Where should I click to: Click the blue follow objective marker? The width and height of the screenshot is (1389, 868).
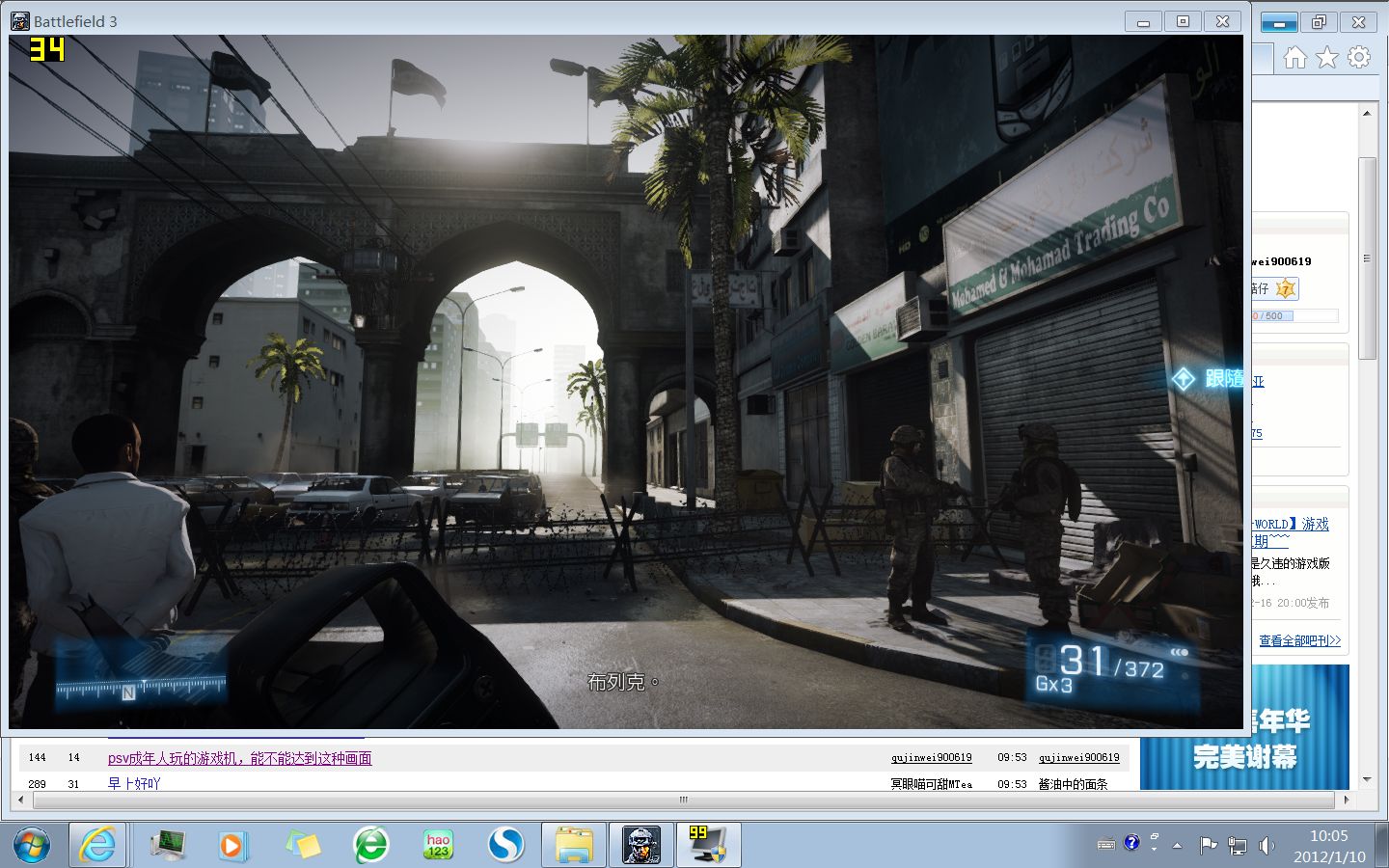[1184, 379]
